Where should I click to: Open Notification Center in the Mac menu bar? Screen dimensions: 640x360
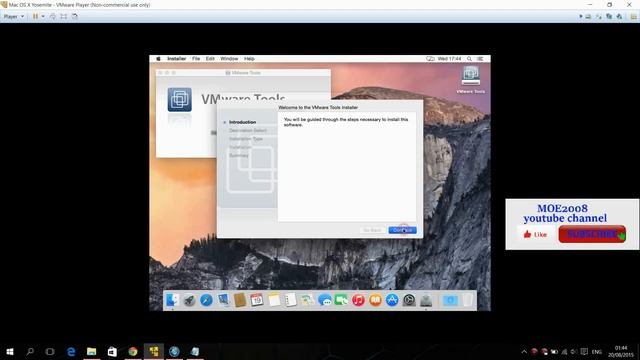(480, 59)
